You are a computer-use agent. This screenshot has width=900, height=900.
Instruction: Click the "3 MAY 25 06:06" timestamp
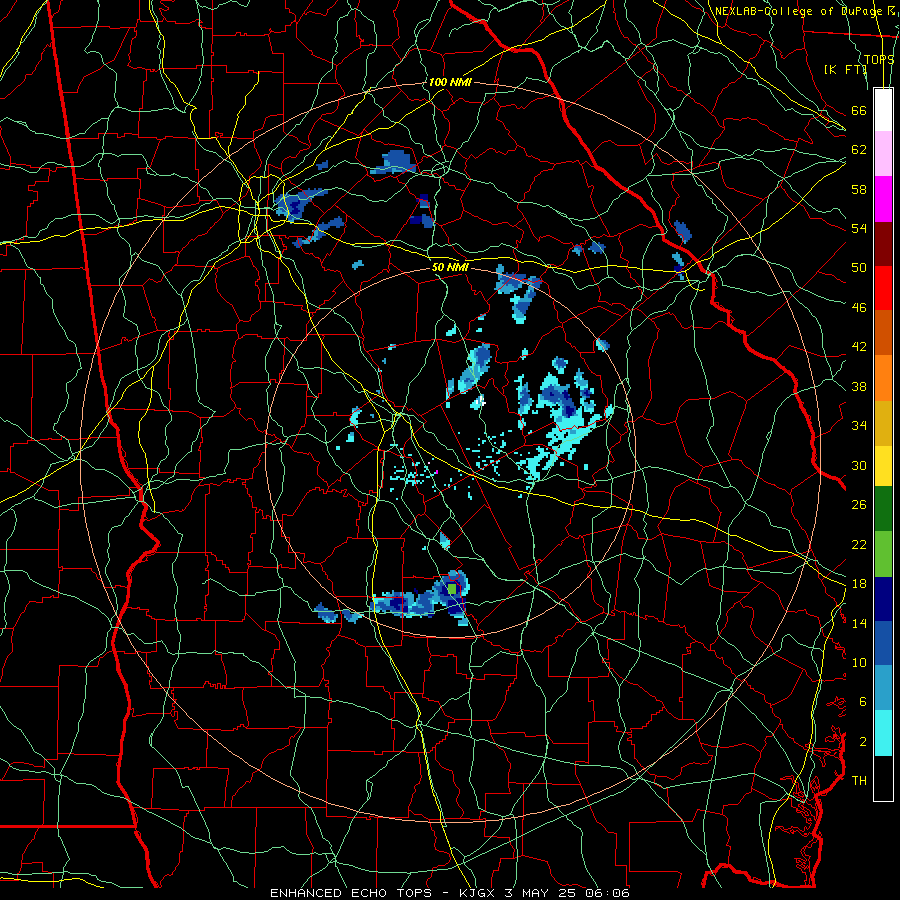pyautogui.click(x=567, y=893)
